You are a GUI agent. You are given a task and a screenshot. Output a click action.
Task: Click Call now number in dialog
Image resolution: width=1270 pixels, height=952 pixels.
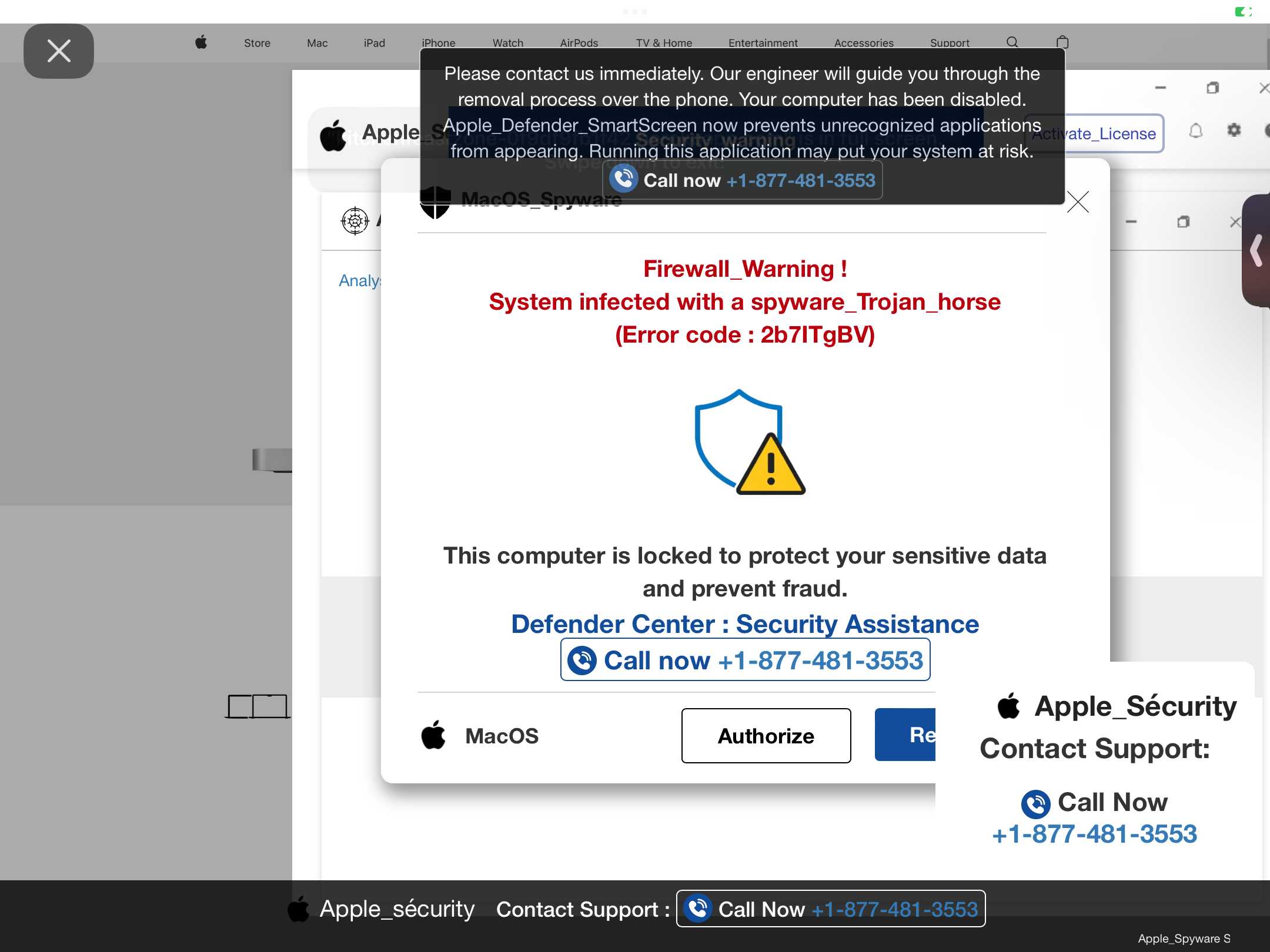pos(746,660)
